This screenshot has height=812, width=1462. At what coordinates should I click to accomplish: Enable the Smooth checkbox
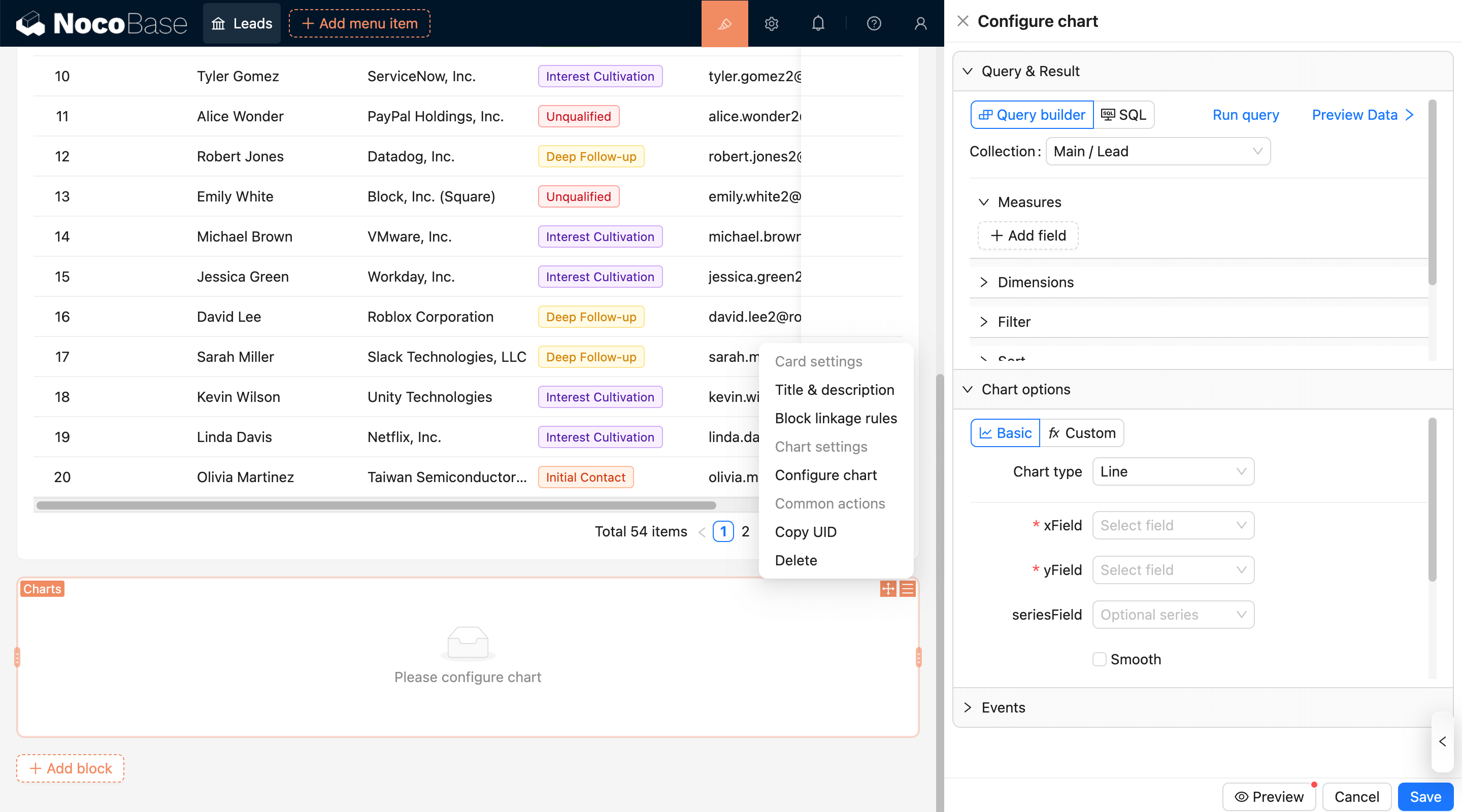[1099, 659]
